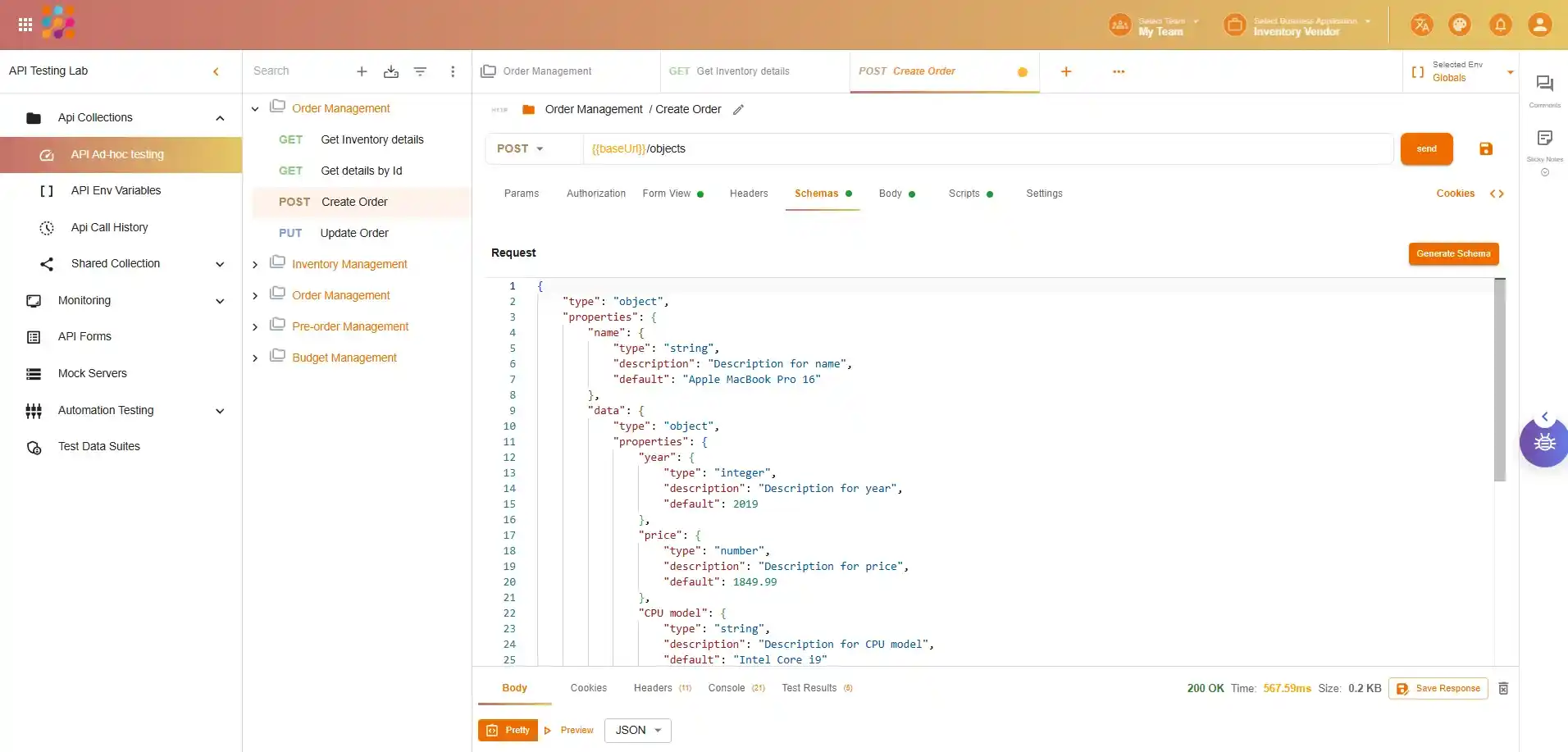Edit request name with pencil icon
The image size is (1568, 752).
(738, 110)
